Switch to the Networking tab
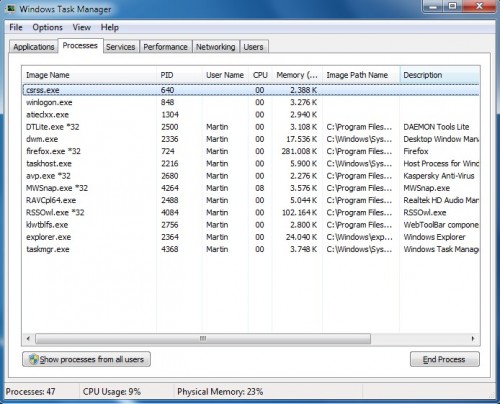 click(x=215, y=47)
